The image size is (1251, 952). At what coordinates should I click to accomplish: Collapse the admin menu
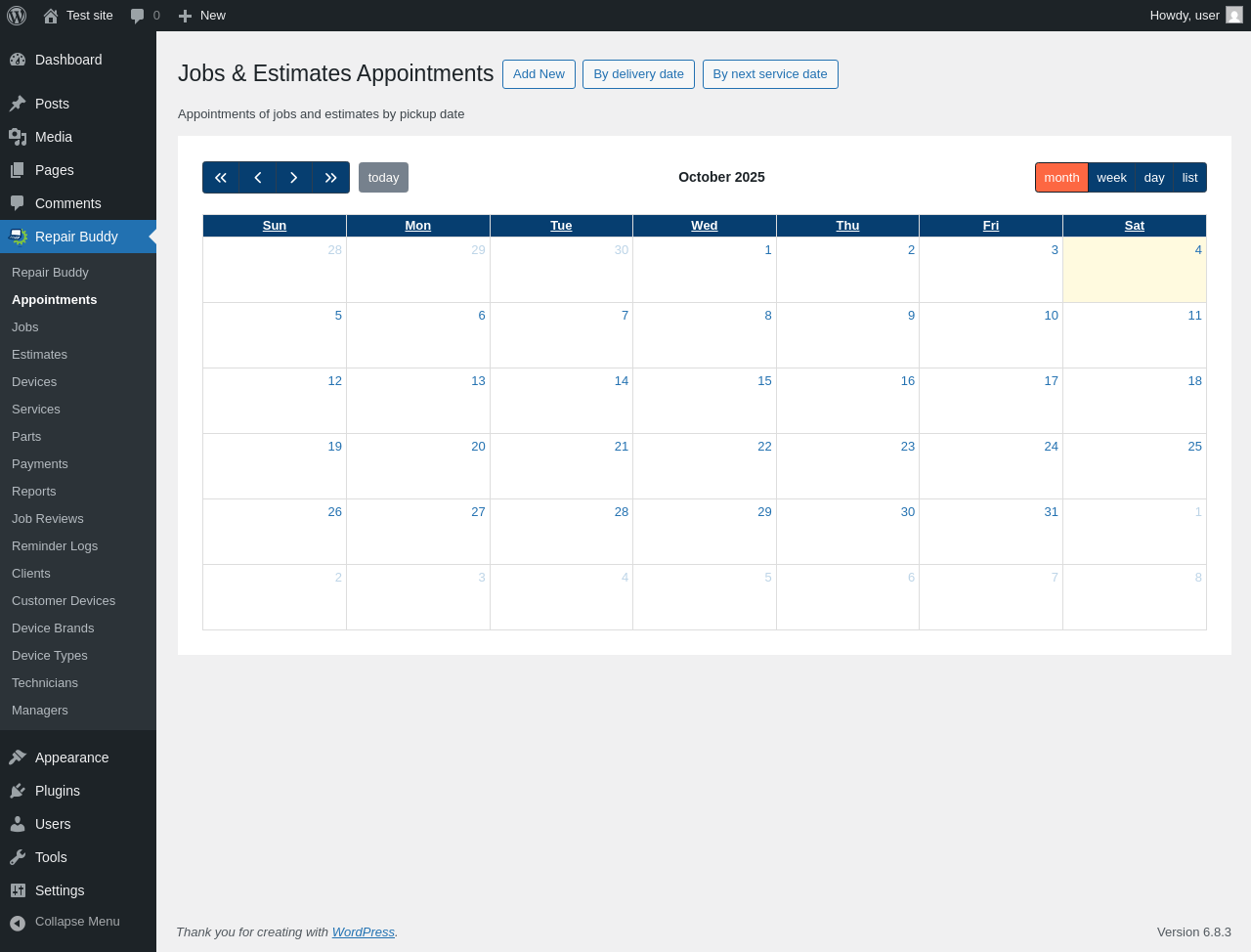point(78,922)
